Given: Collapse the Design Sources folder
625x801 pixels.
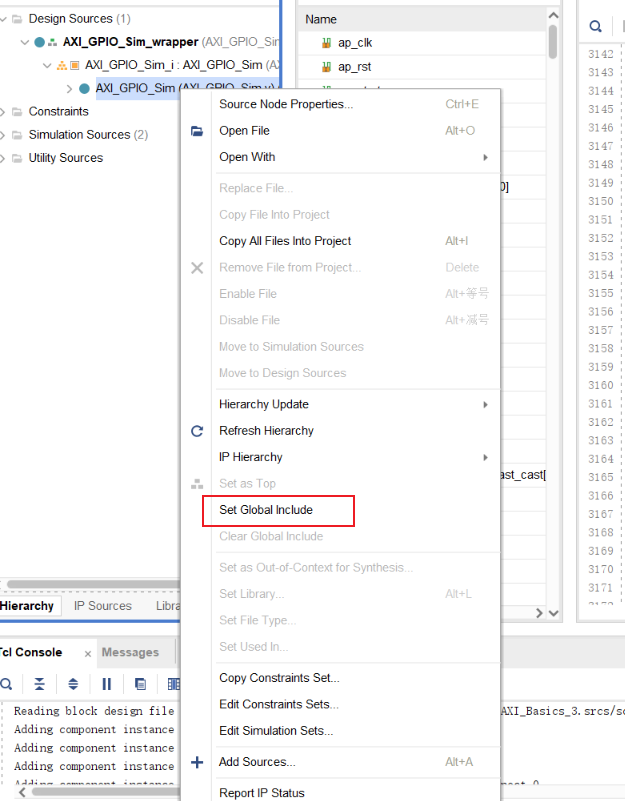Looking at the screenshot, I should (x=4, y=19).
